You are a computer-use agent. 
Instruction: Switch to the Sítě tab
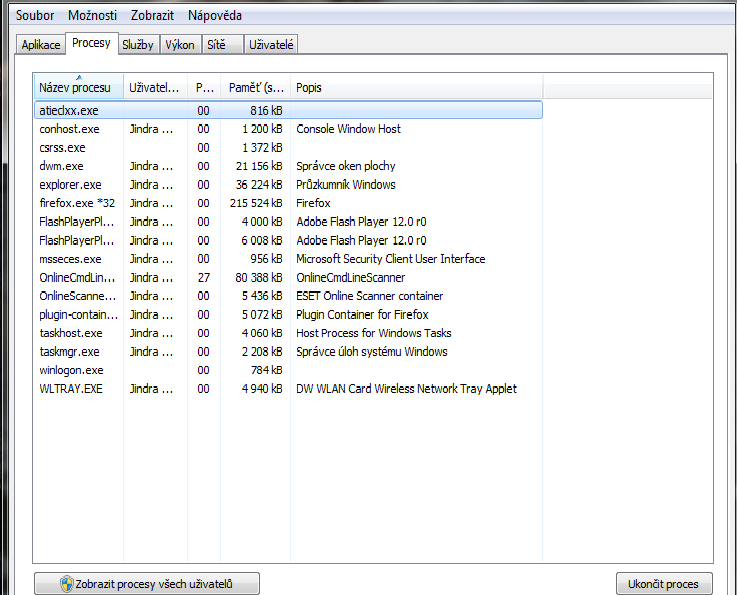click(217, 45)
